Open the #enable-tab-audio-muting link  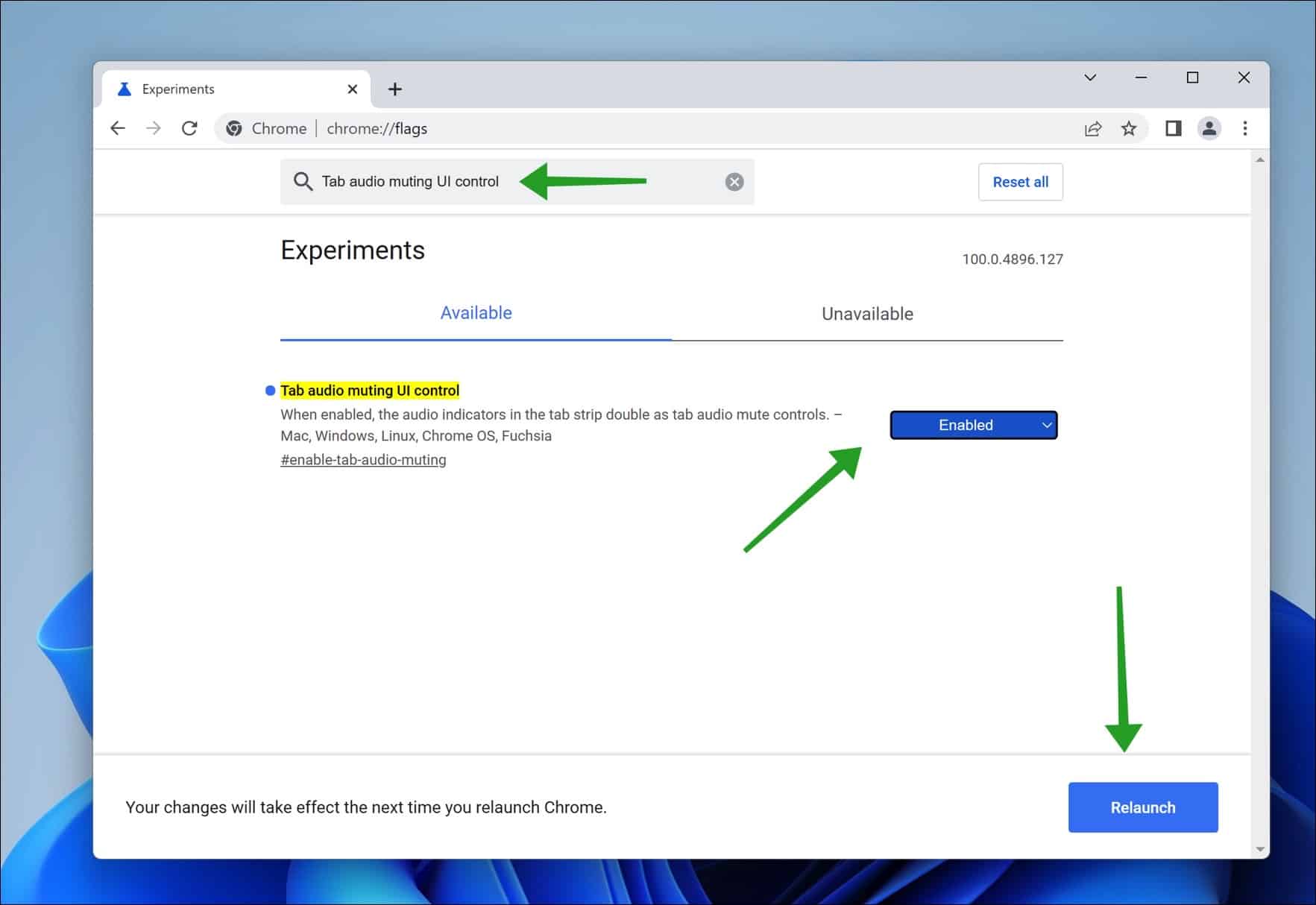point(363,459)
